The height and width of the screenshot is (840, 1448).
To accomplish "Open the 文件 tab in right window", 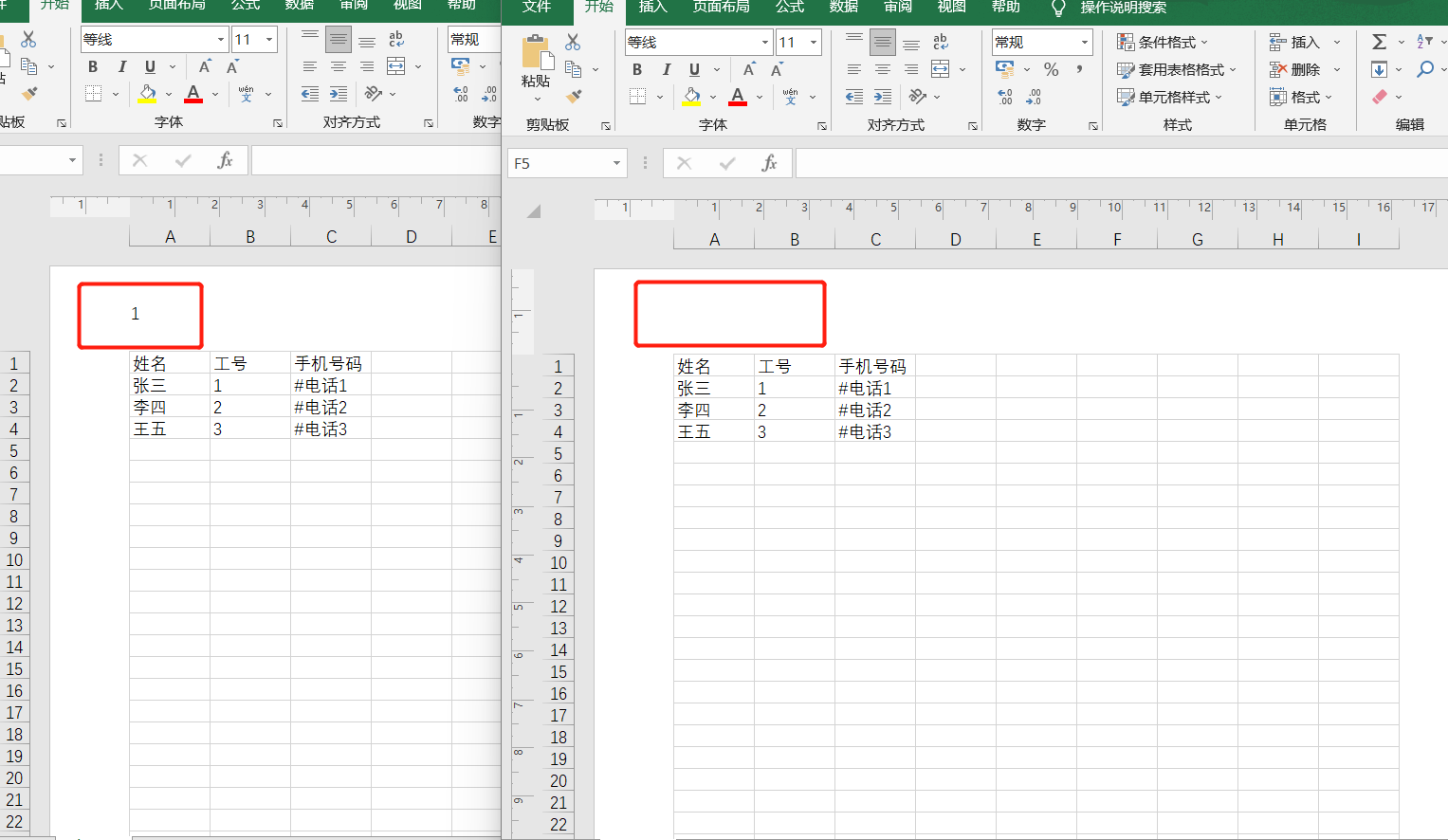I will pos(537,8).
